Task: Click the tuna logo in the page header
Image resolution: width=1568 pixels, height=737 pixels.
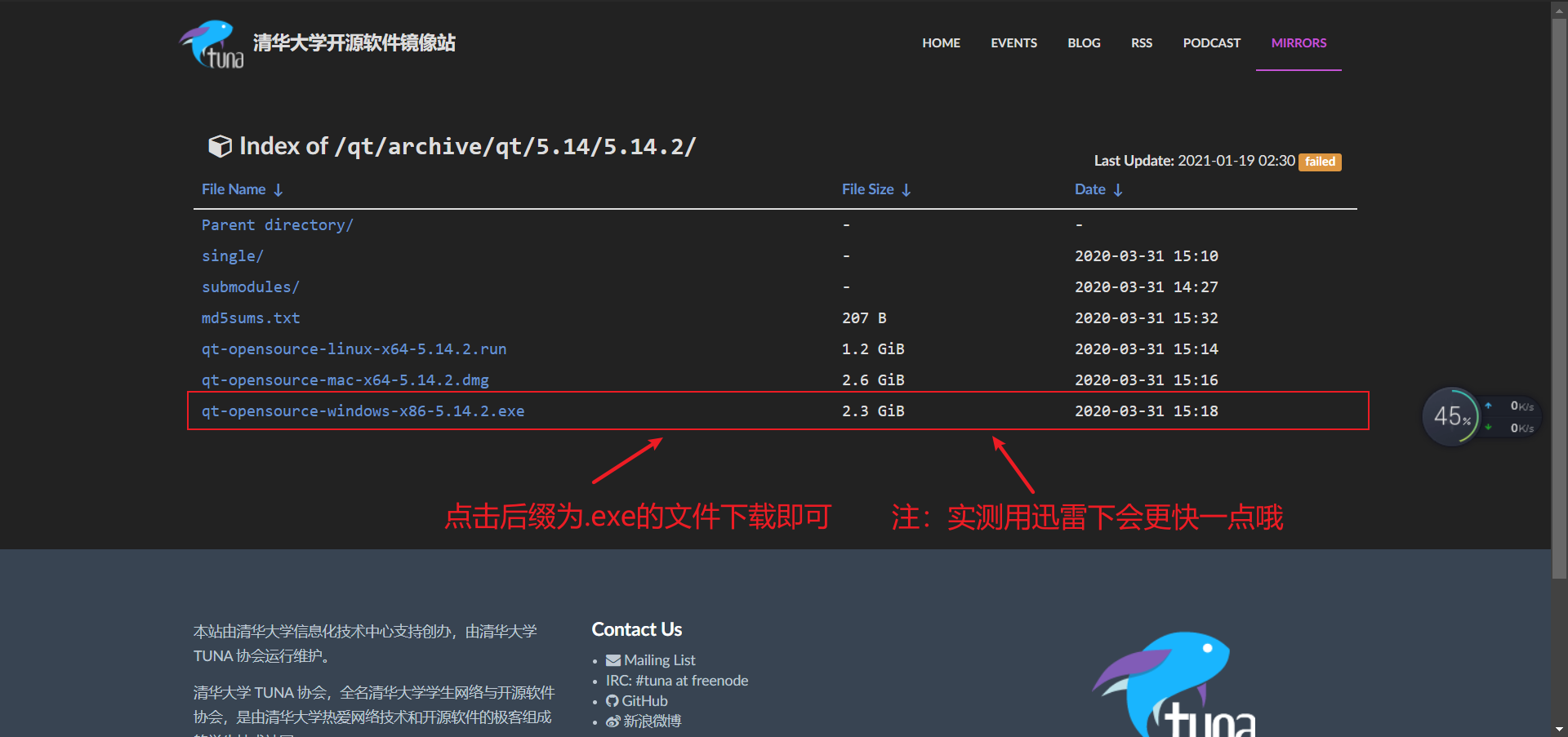Action: click(x=210, y=43)
